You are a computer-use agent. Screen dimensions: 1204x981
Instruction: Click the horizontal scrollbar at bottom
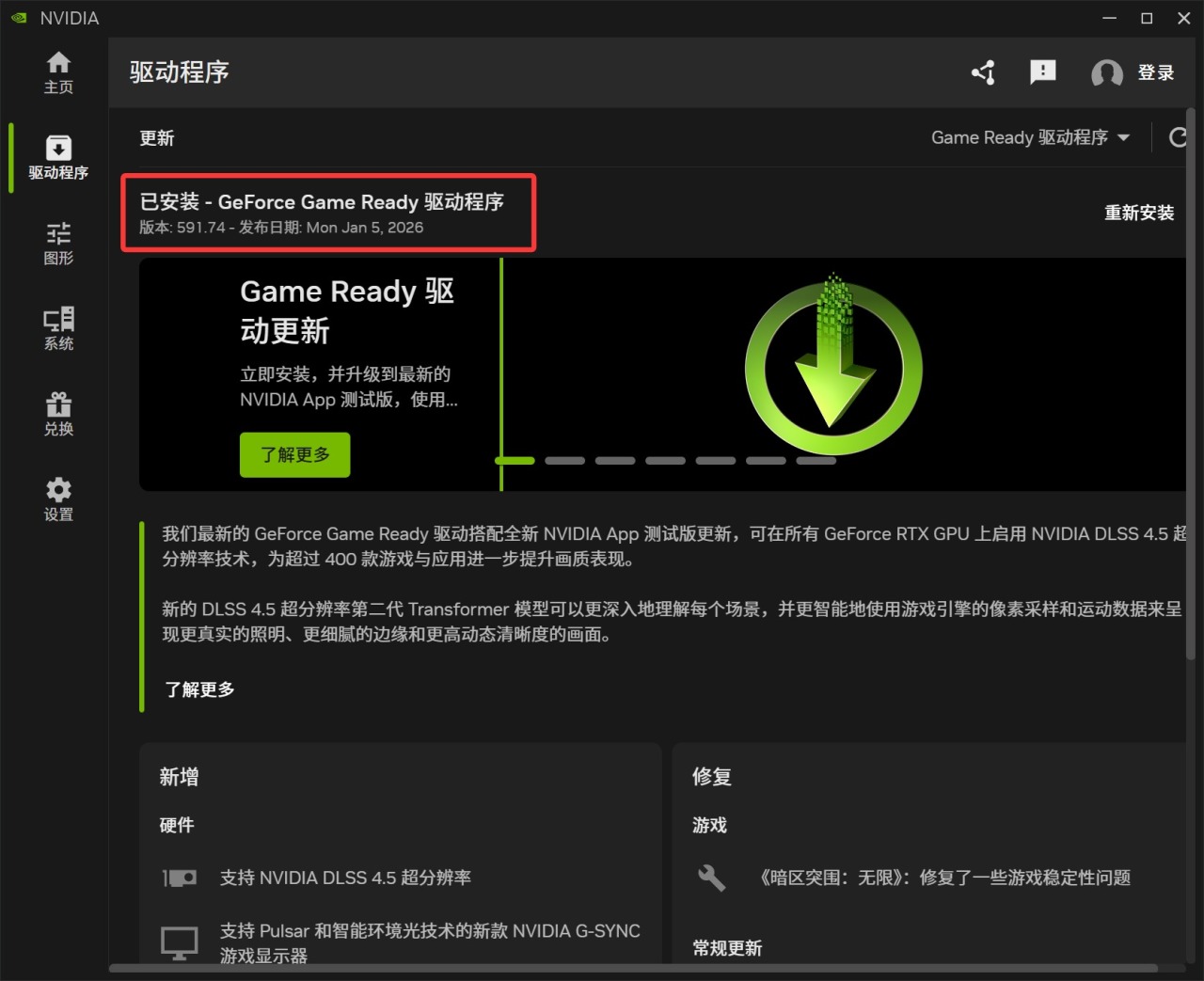point(632,968)
